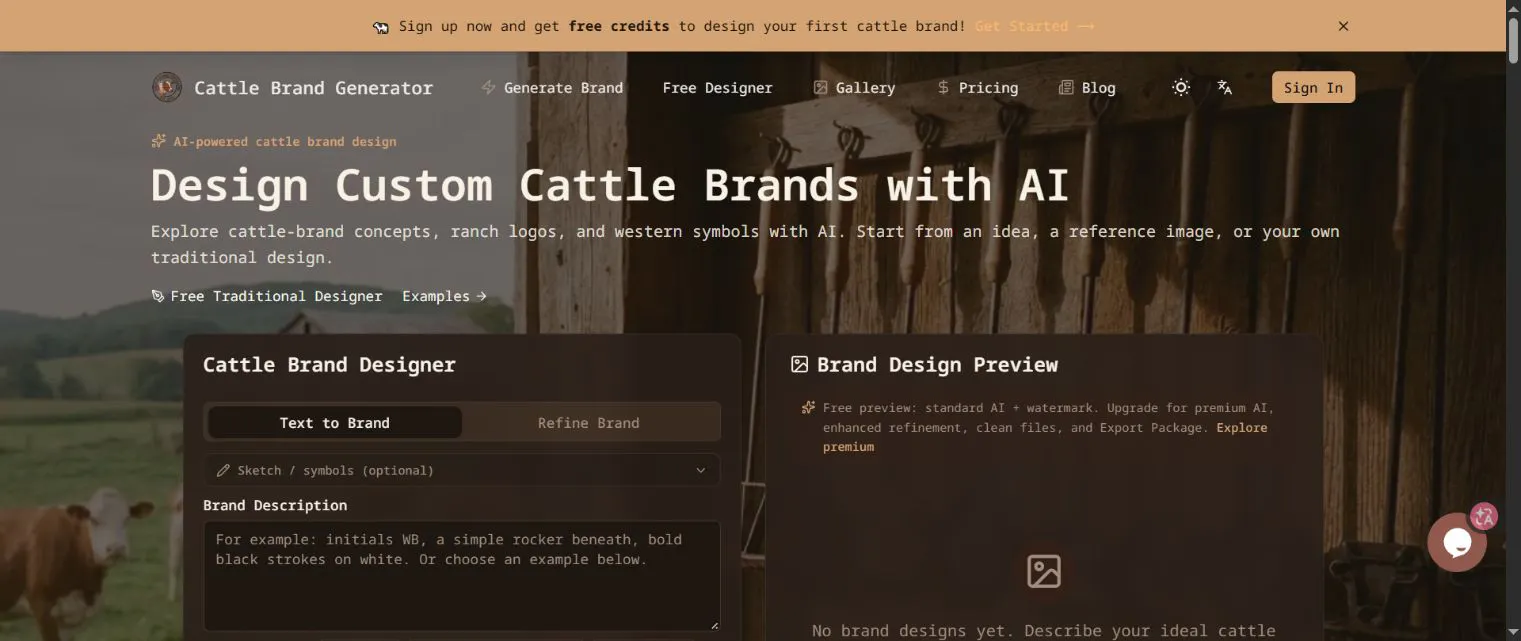Click the sparkle icon by AI-powered cattle brand design

click(x=158, y=141)
